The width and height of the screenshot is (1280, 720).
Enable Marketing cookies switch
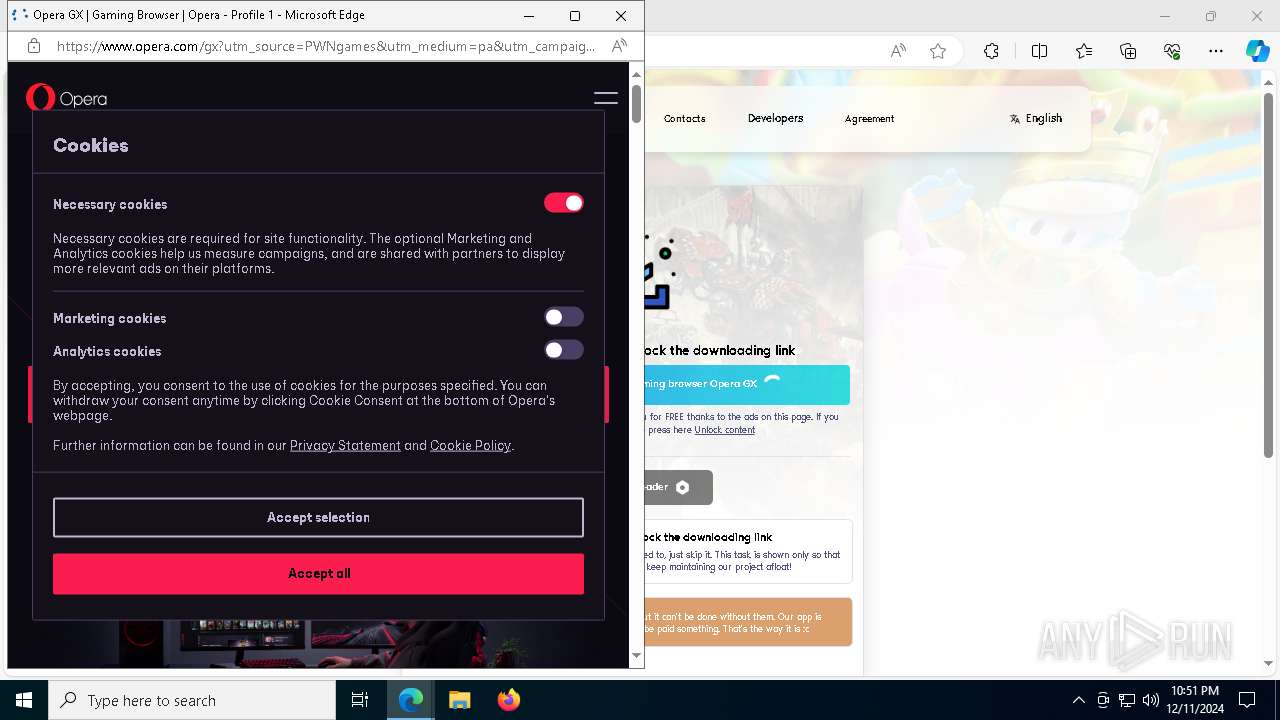click(564, 317)
